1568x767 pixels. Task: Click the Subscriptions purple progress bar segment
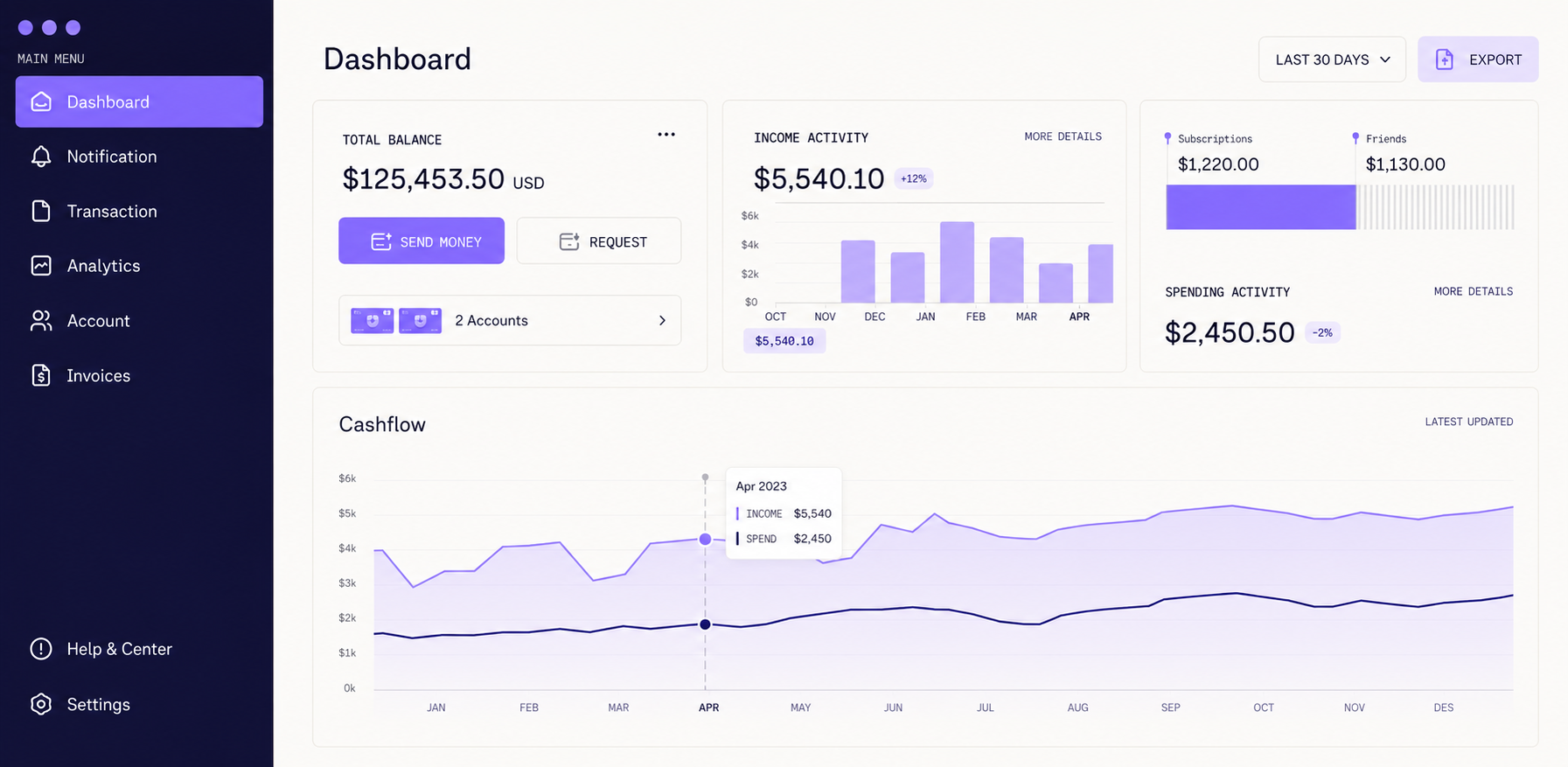tap(1261, 207)
